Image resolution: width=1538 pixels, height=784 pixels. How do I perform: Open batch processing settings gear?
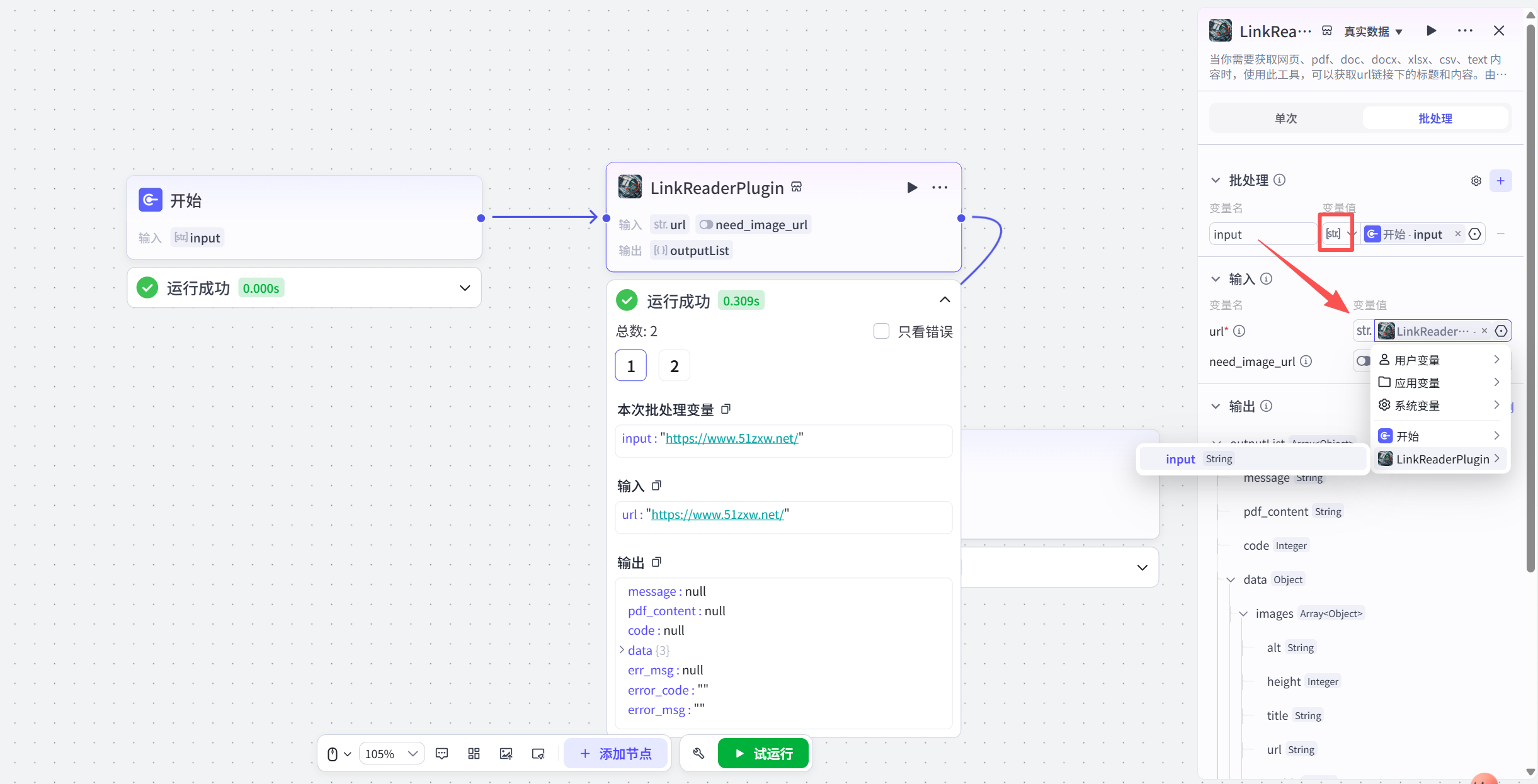pos(1476,181)
